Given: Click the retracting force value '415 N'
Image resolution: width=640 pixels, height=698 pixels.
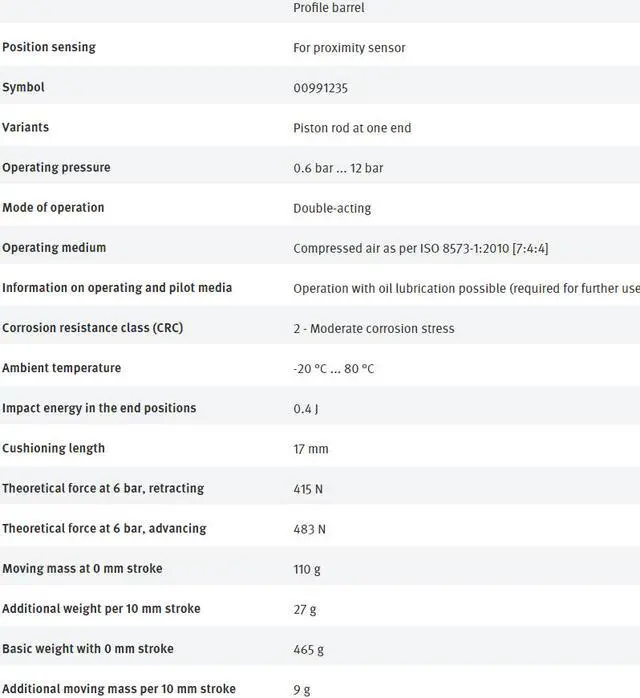Looking at the screenshot, I should 308,489.
